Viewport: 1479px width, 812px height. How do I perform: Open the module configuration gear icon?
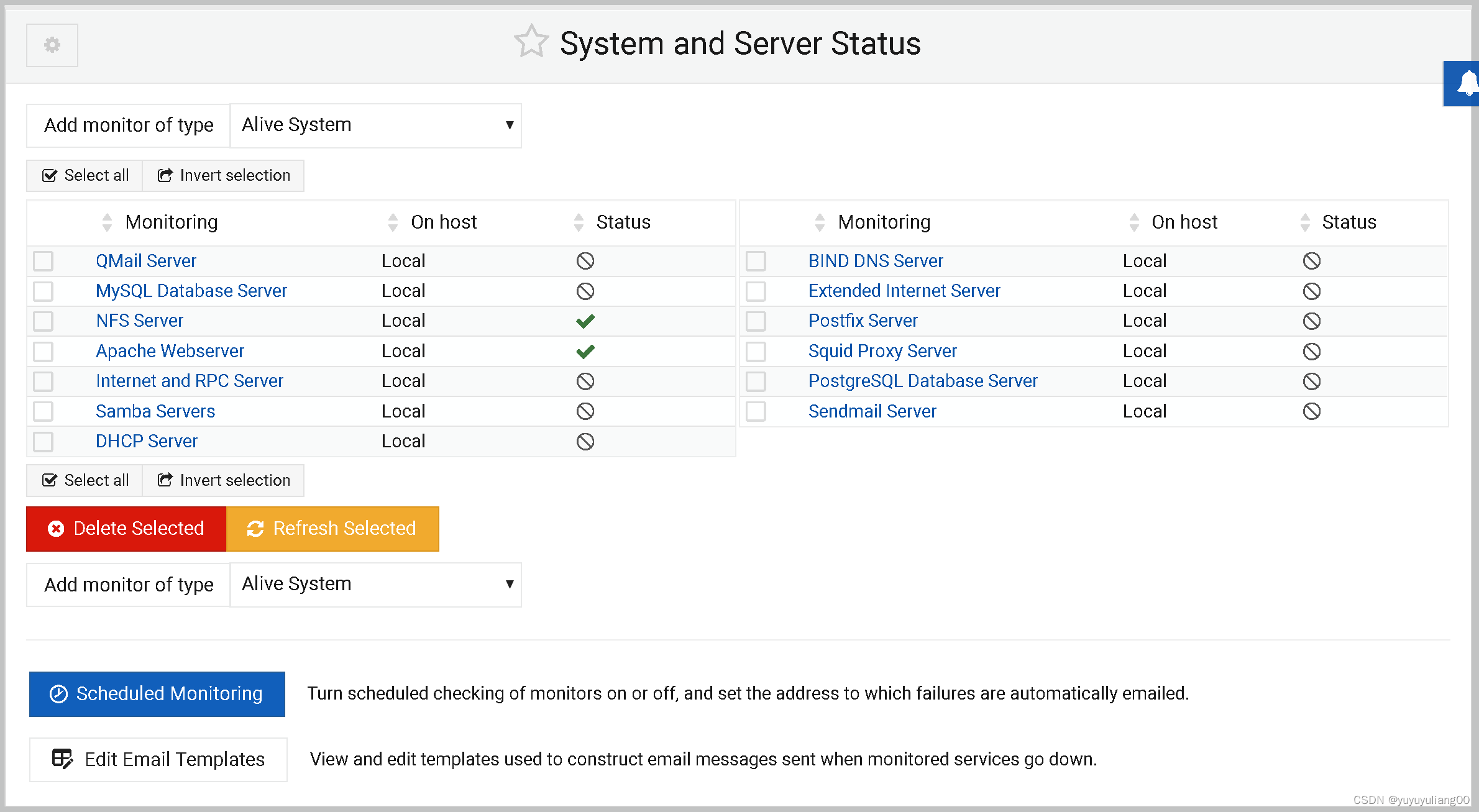coord(52,45)
